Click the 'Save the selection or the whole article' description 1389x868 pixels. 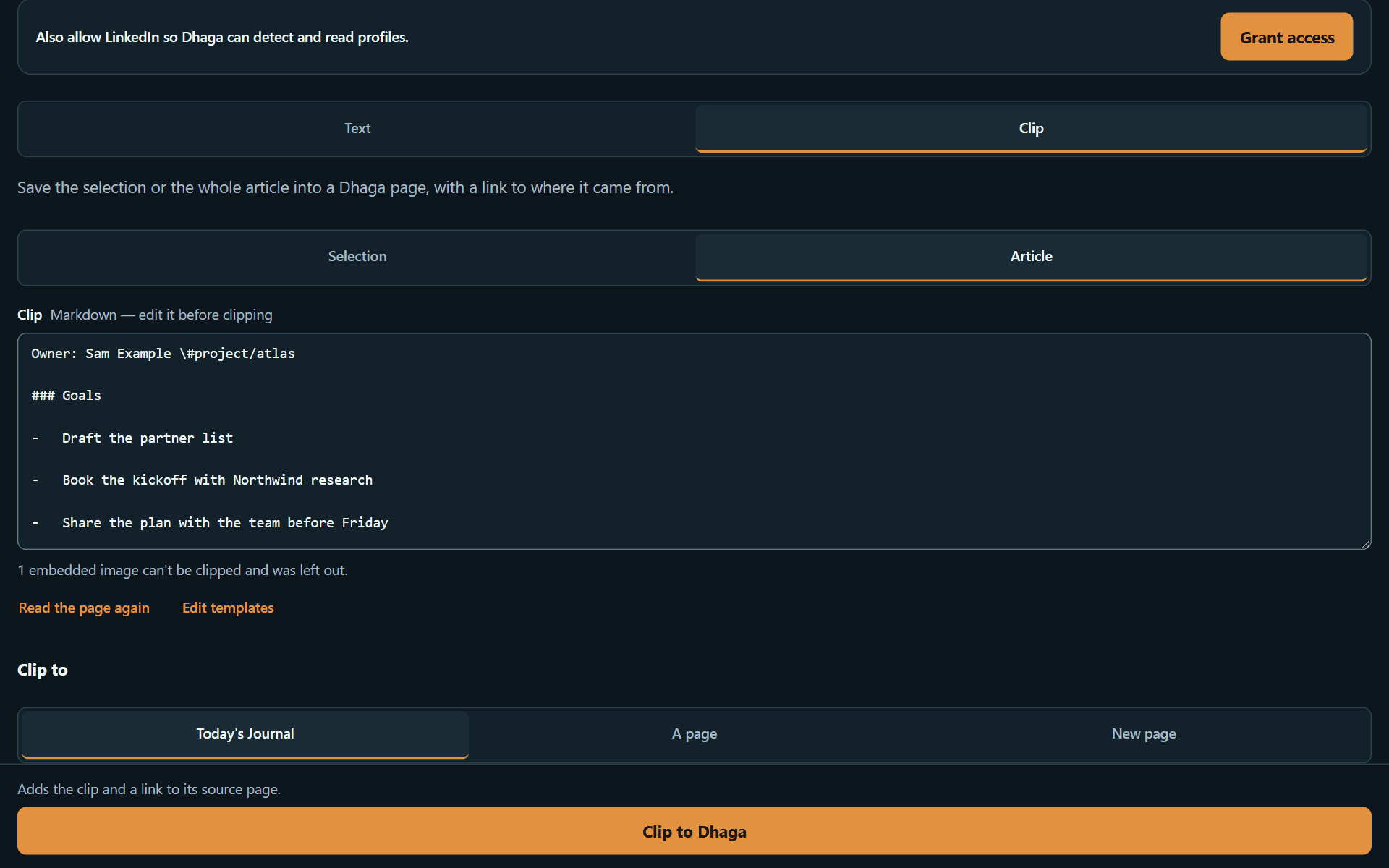pyautogui.click(x=345, y=187)
